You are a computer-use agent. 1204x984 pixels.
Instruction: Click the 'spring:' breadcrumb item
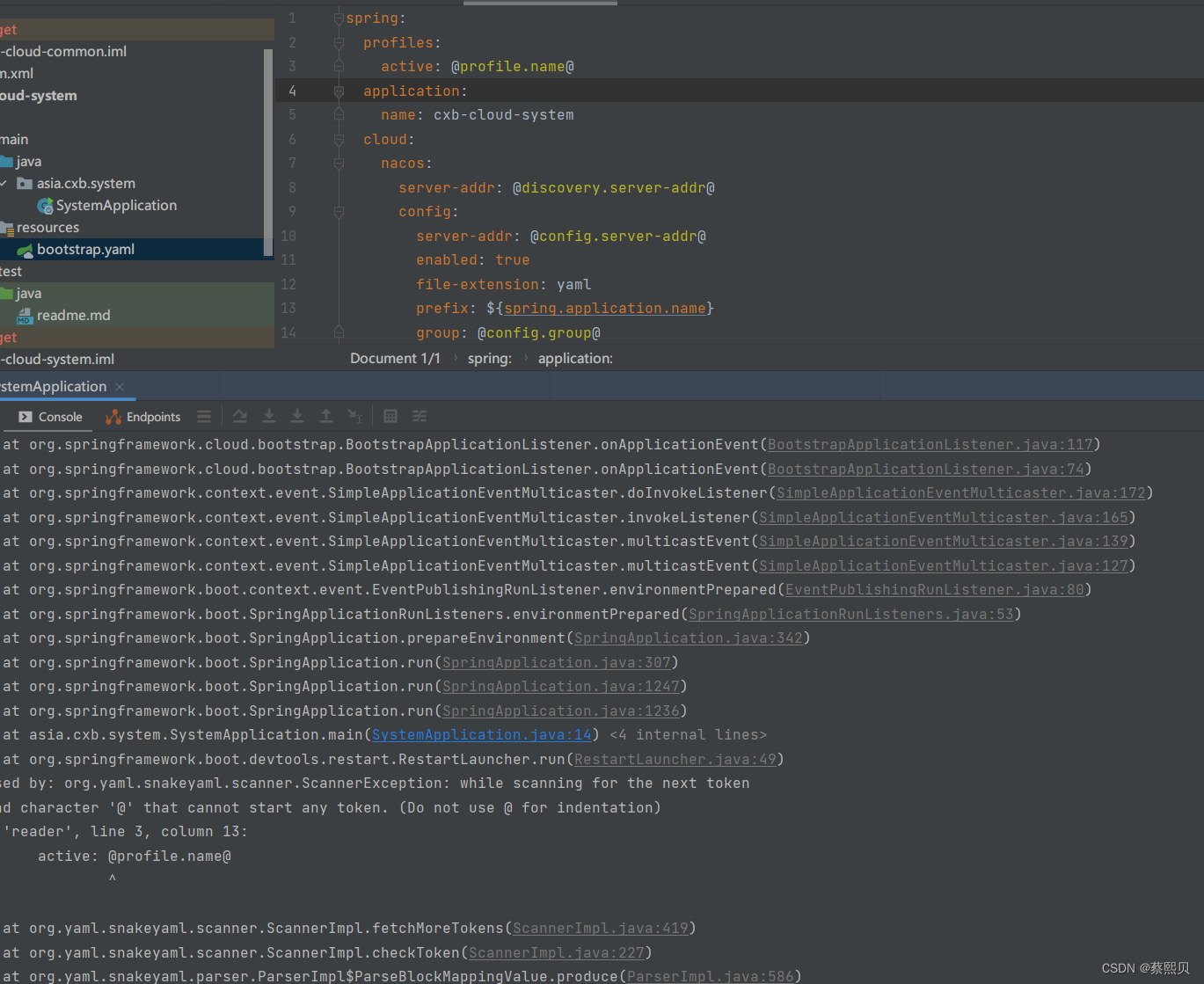click(490, 359)
